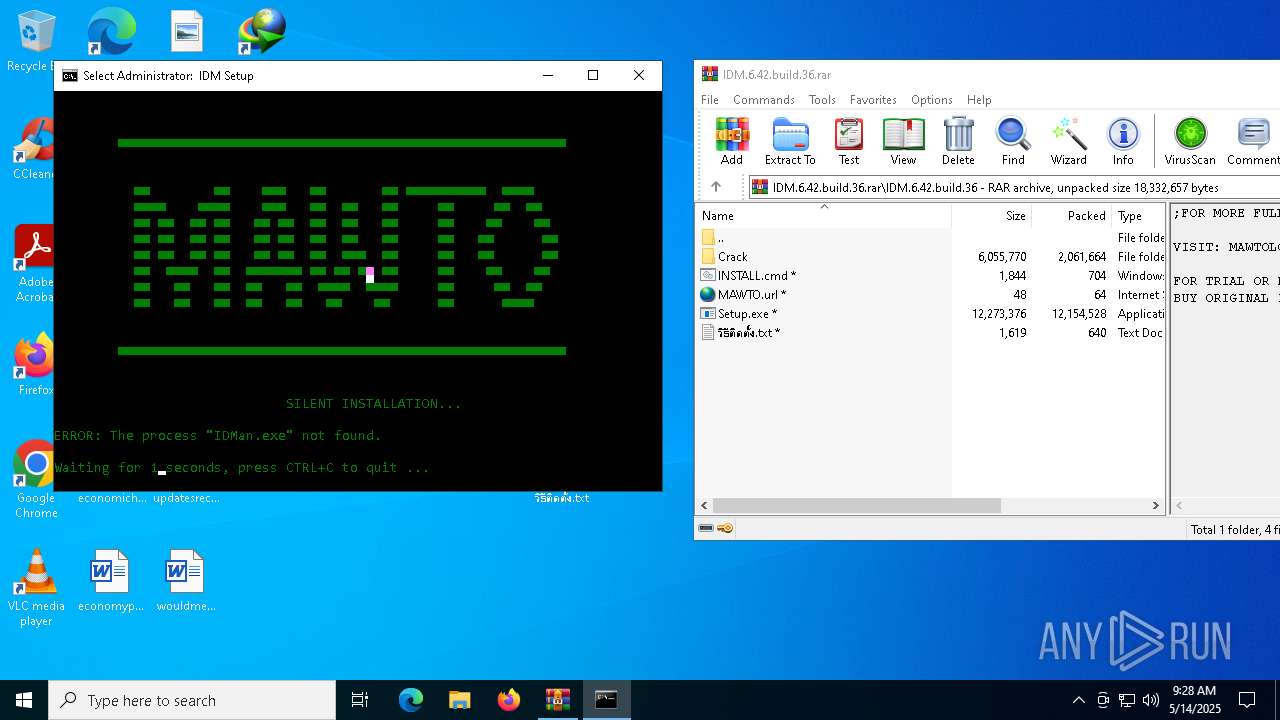Open the Comment tool in WinRAR
Image resolution: width=1280 pixels, height=720 pixels.
[1253, 141]
